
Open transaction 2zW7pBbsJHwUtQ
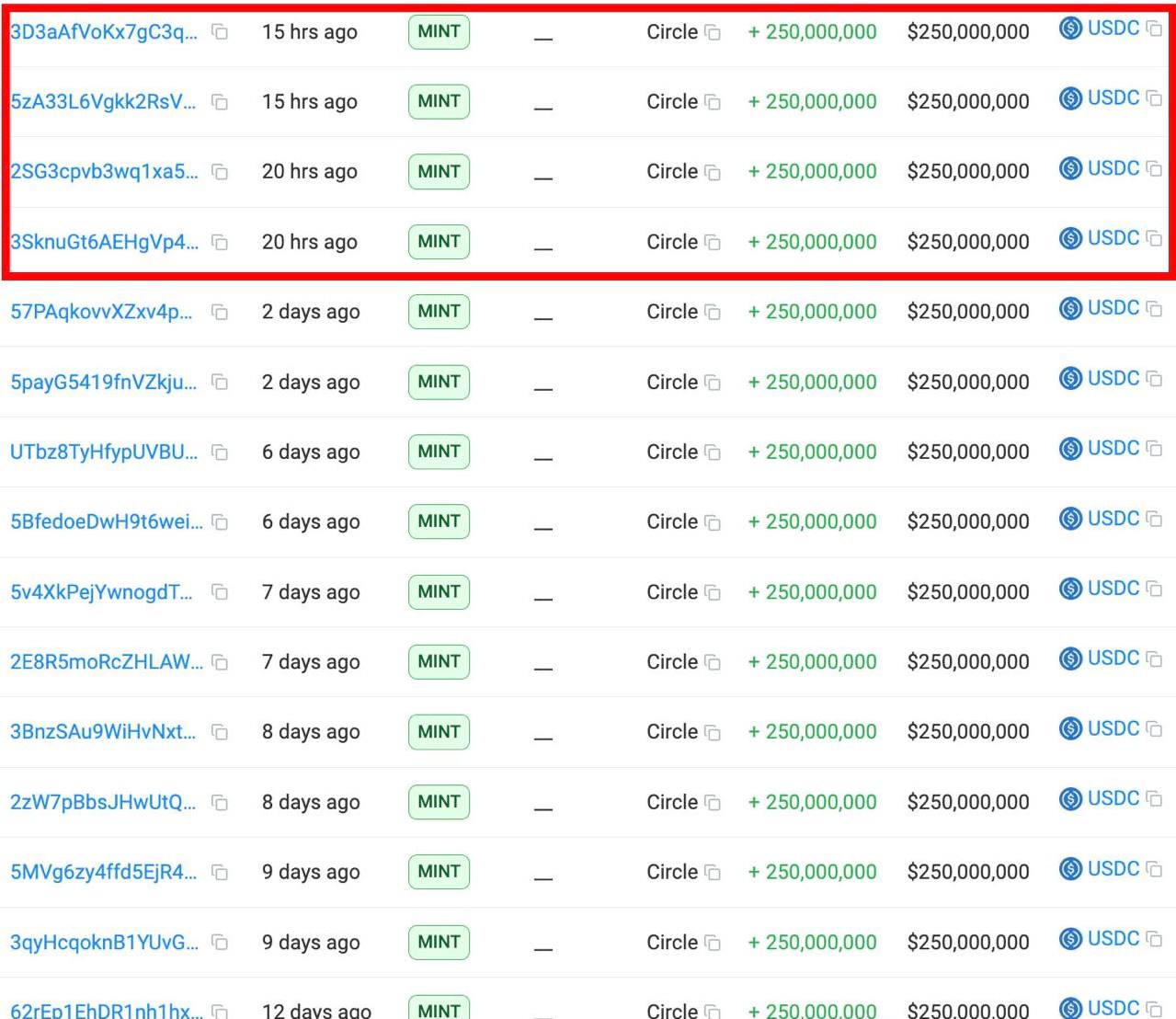point(103,802)
